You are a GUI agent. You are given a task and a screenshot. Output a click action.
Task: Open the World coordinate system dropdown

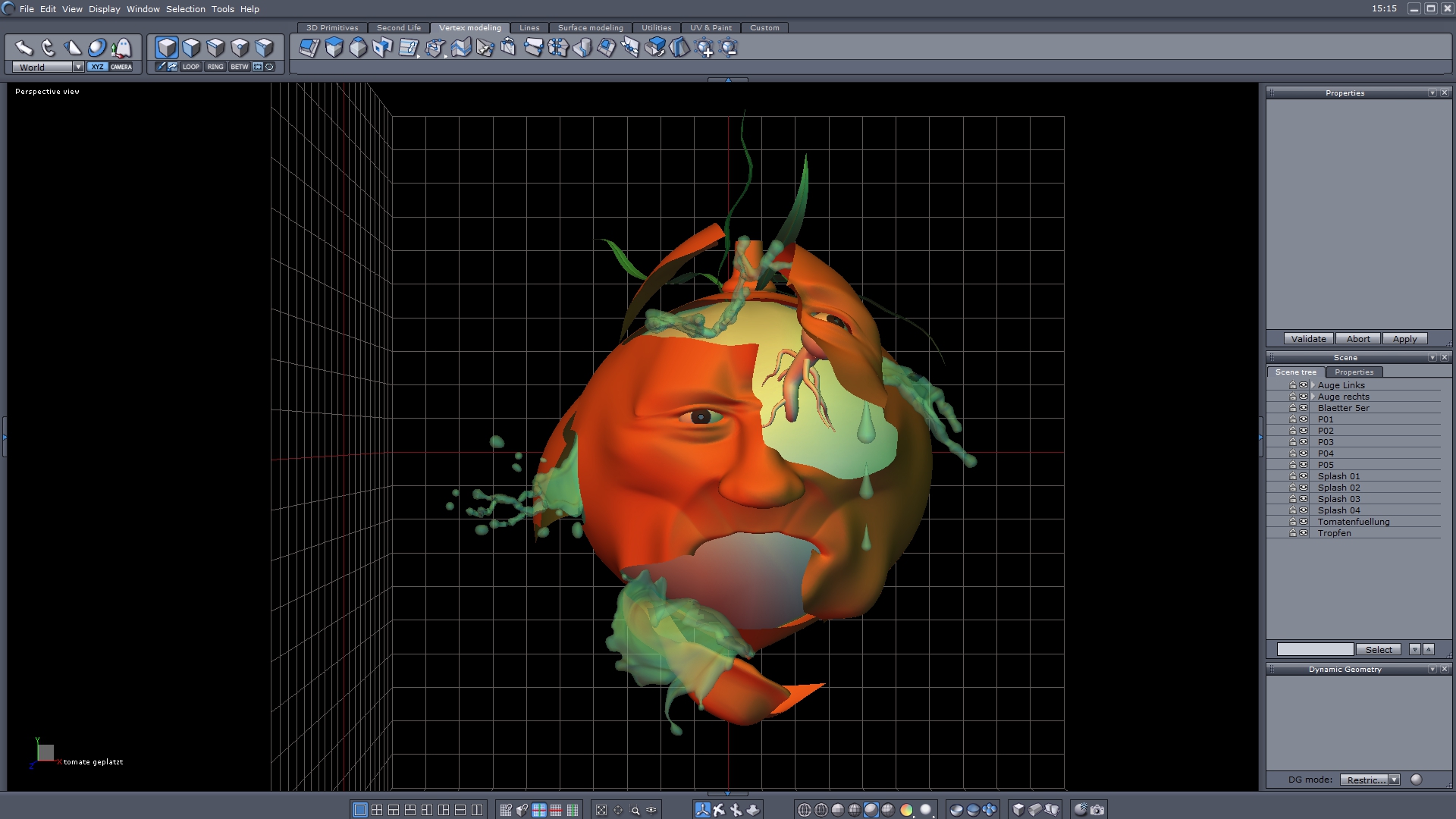(78, 67)
